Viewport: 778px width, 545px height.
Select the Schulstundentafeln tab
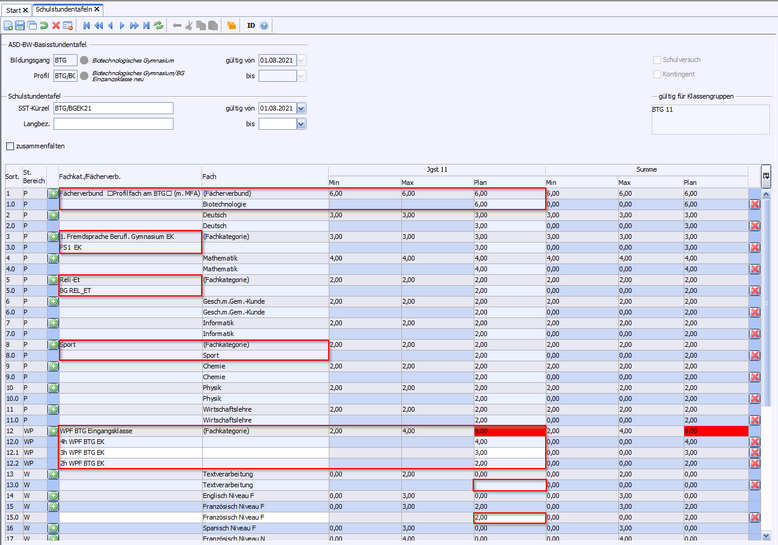63,9
